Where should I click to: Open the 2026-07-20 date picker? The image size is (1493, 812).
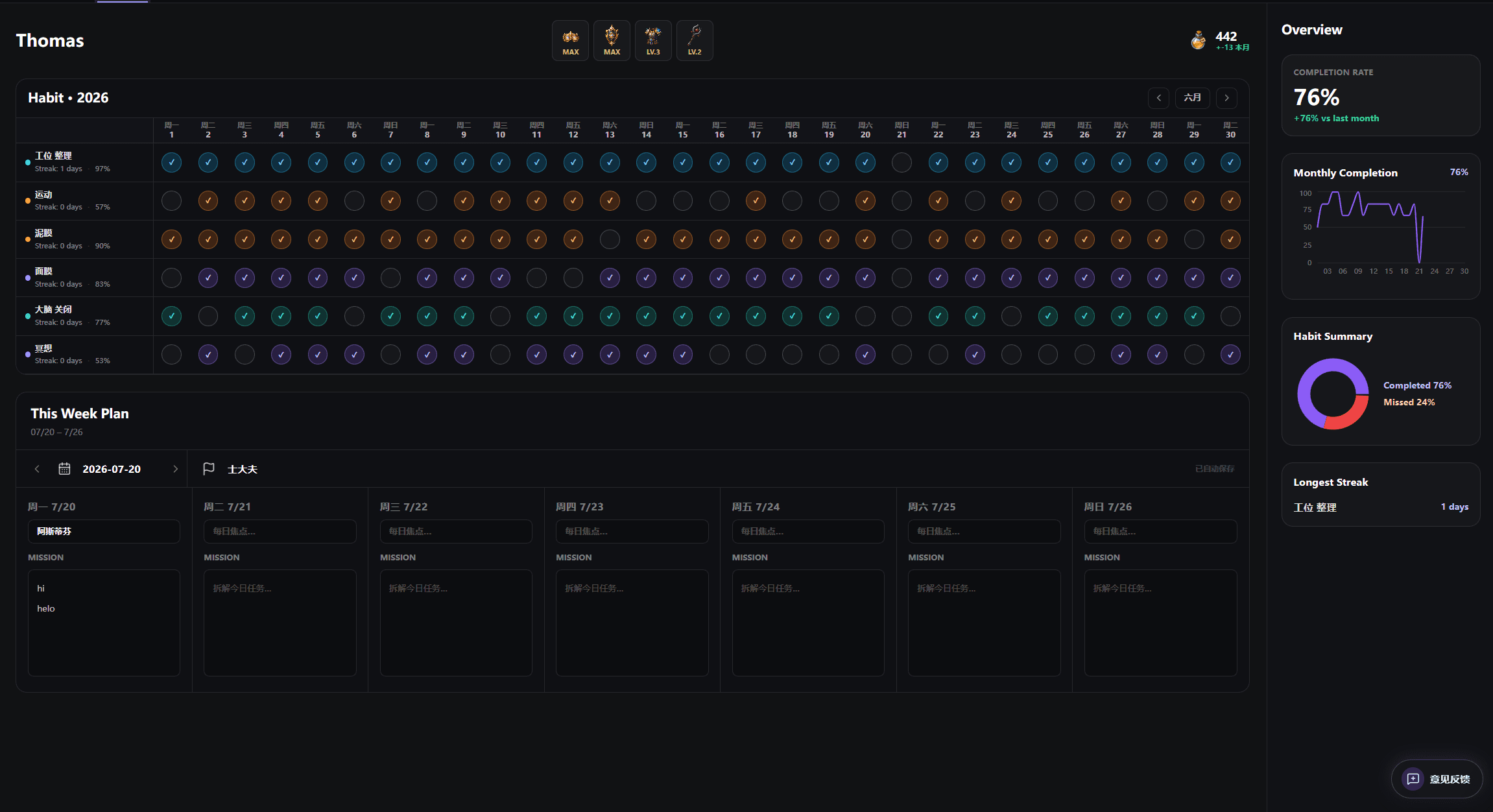pos(112,469)
